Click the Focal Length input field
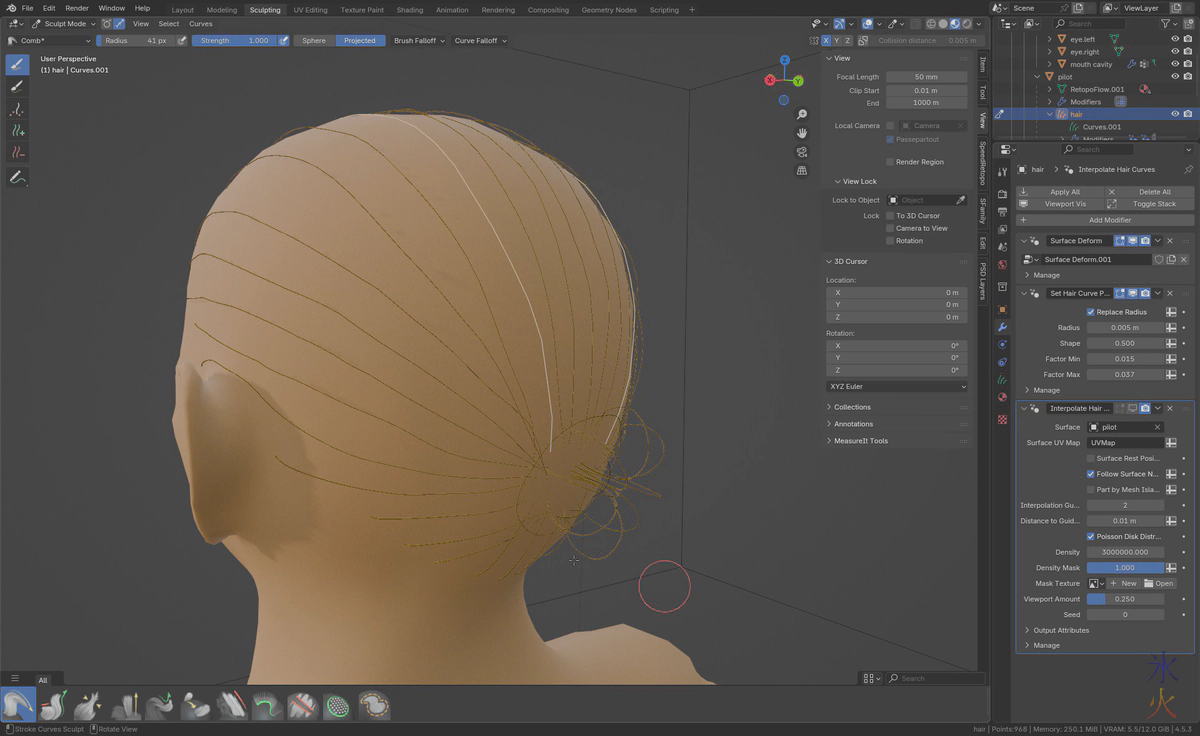Image resolution: width=1200 pixels, height=736 pixels. 926,77
